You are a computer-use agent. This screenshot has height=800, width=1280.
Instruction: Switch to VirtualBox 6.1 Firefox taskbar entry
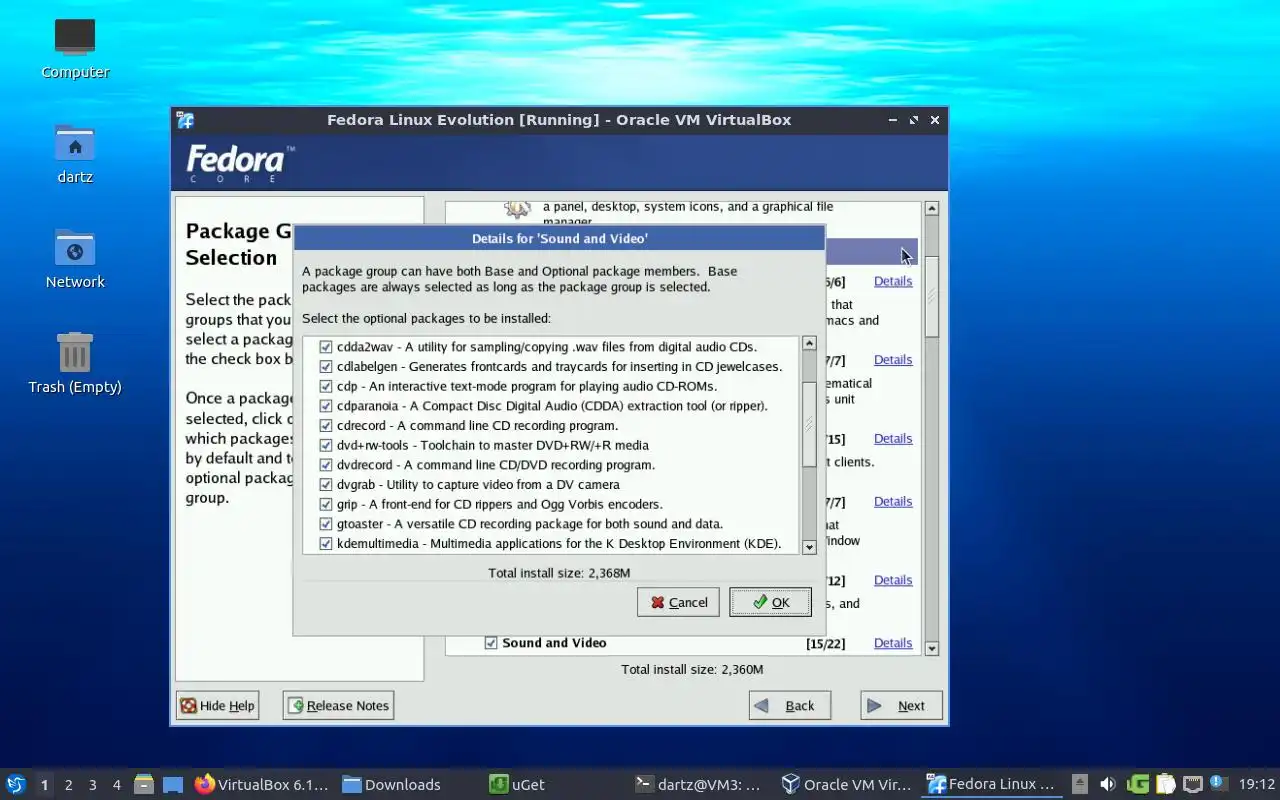pos(261,784)
